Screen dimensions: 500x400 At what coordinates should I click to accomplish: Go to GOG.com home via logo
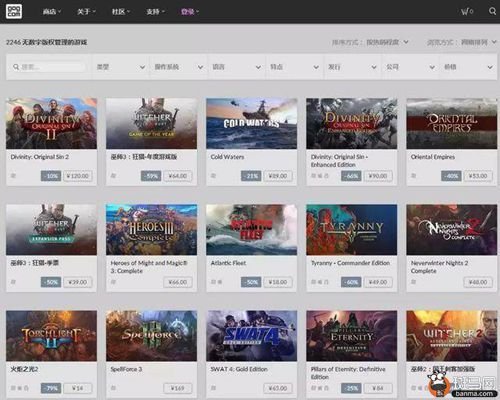click(14, 11)
